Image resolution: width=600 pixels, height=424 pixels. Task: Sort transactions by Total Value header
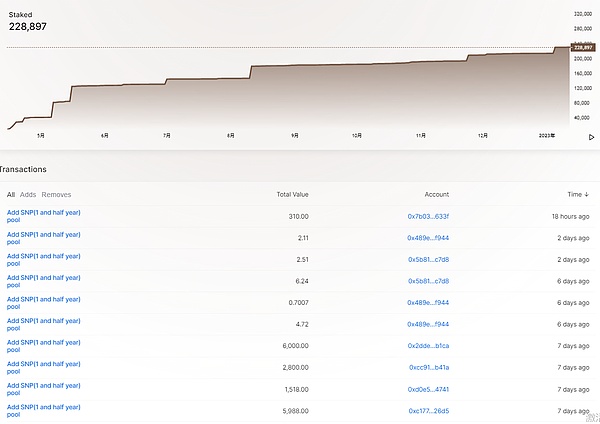point(292,194)
